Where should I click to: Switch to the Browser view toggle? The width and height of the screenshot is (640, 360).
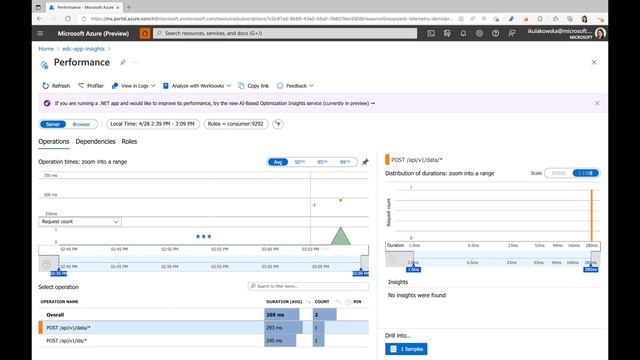click(x=81, y=124)
